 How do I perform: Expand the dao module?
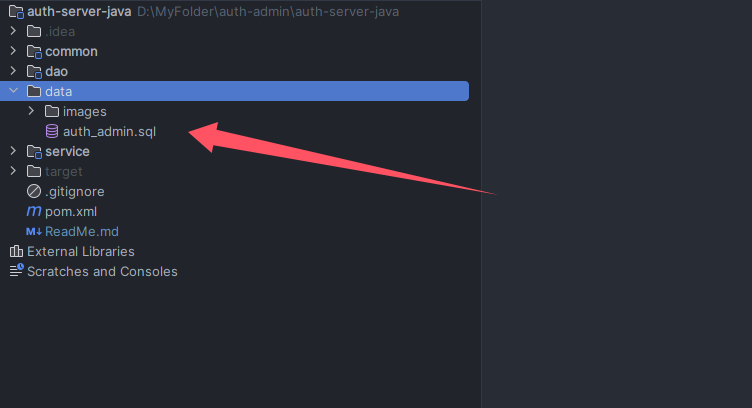pos(13,71)
